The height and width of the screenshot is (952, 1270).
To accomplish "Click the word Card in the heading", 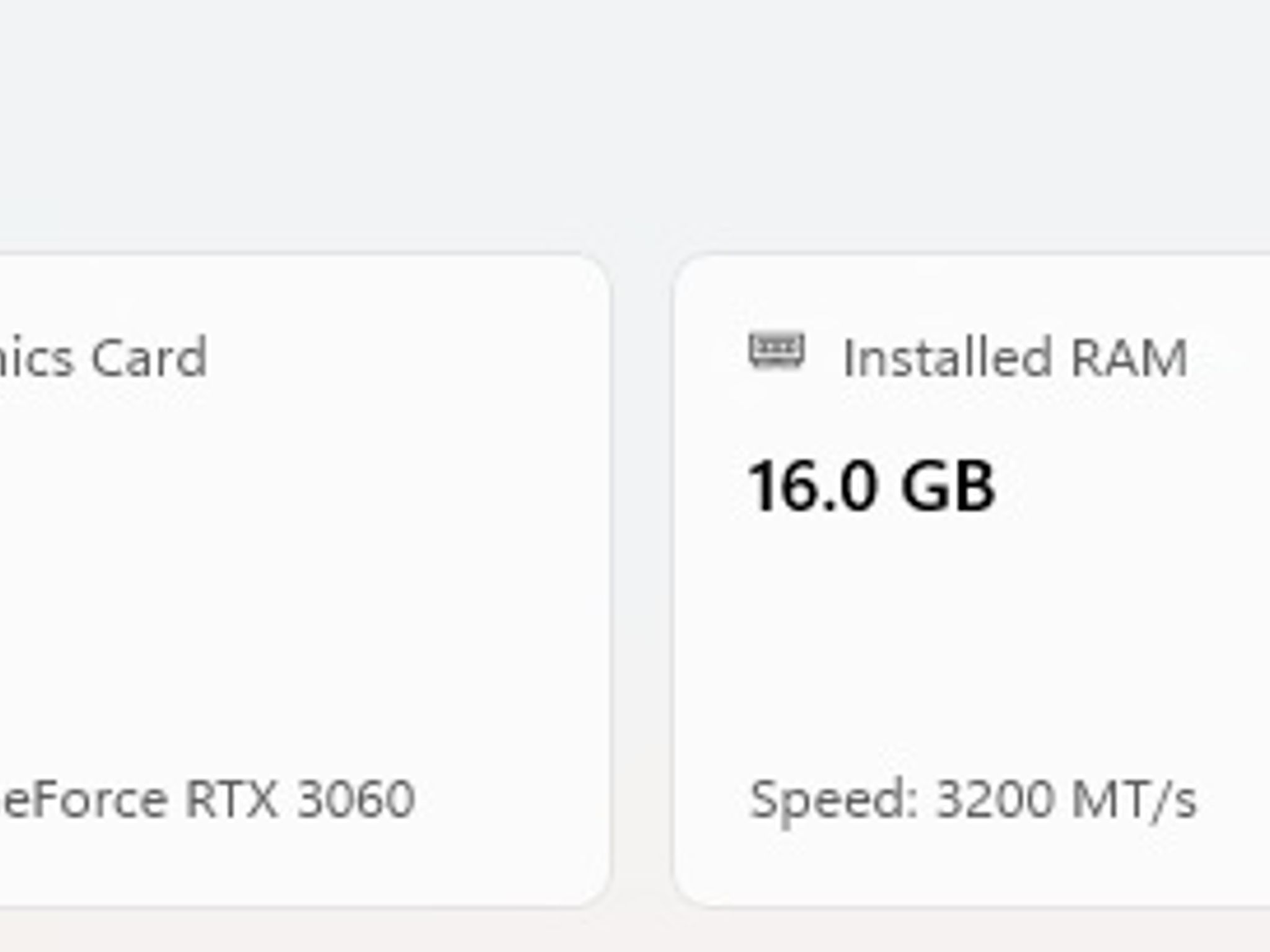I will point(149,358).
